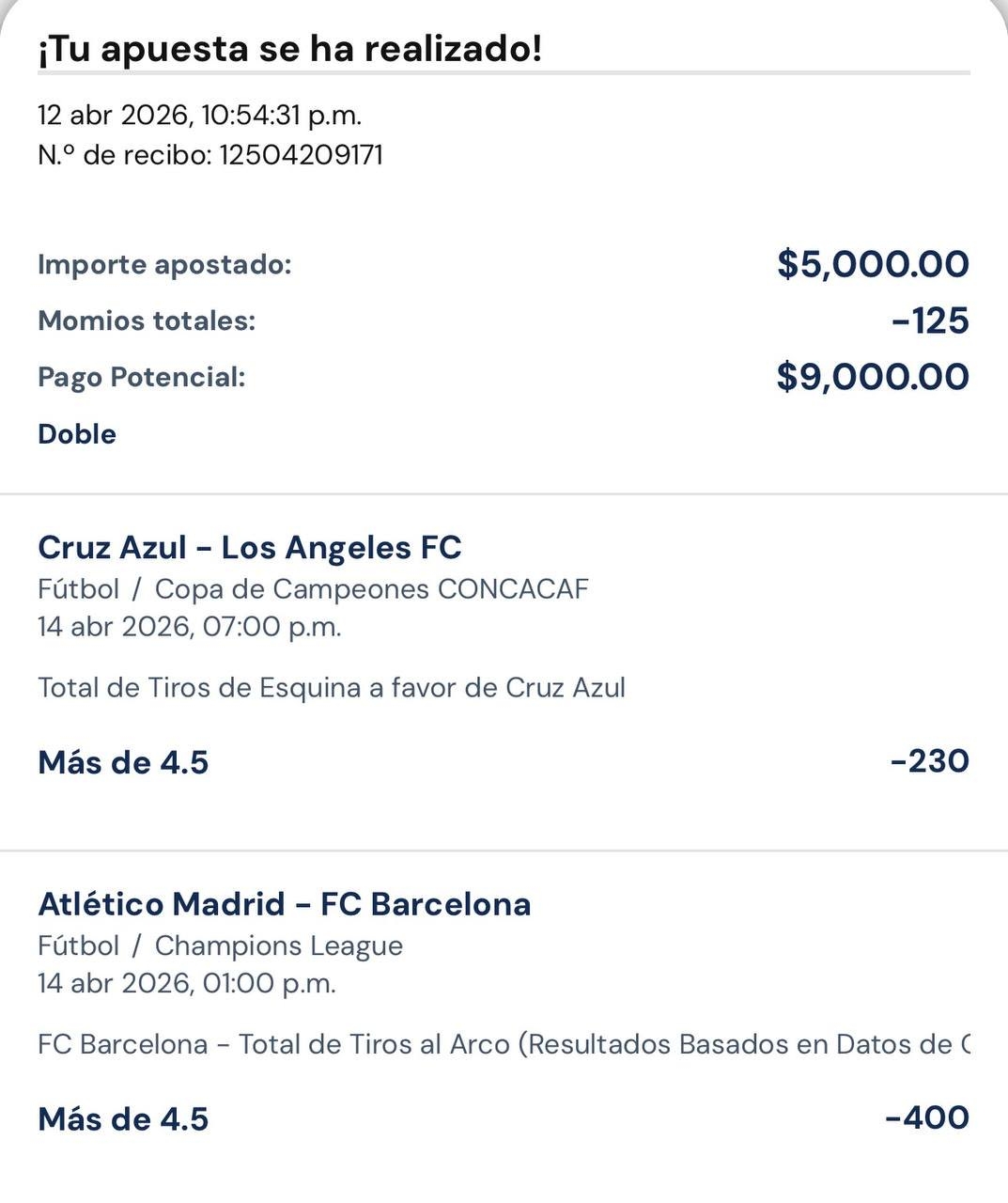Click the "Pago Potencial" label
The width and height of the screenshot is (1008, 1203).
point(141,378)
